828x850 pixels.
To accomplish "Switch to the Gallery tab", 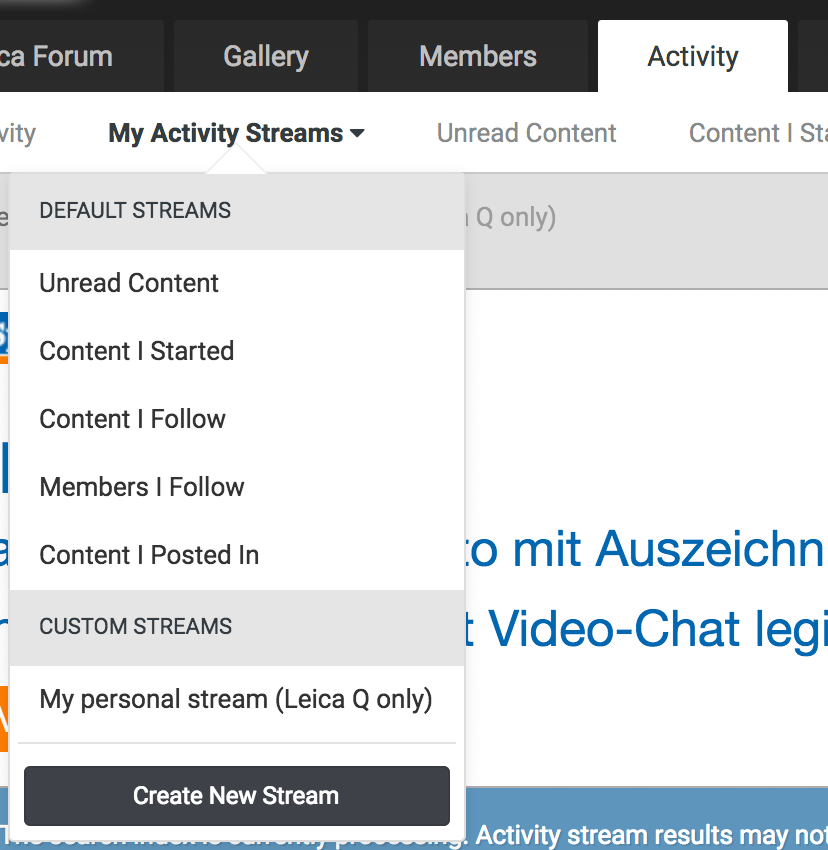I will 266,56.
